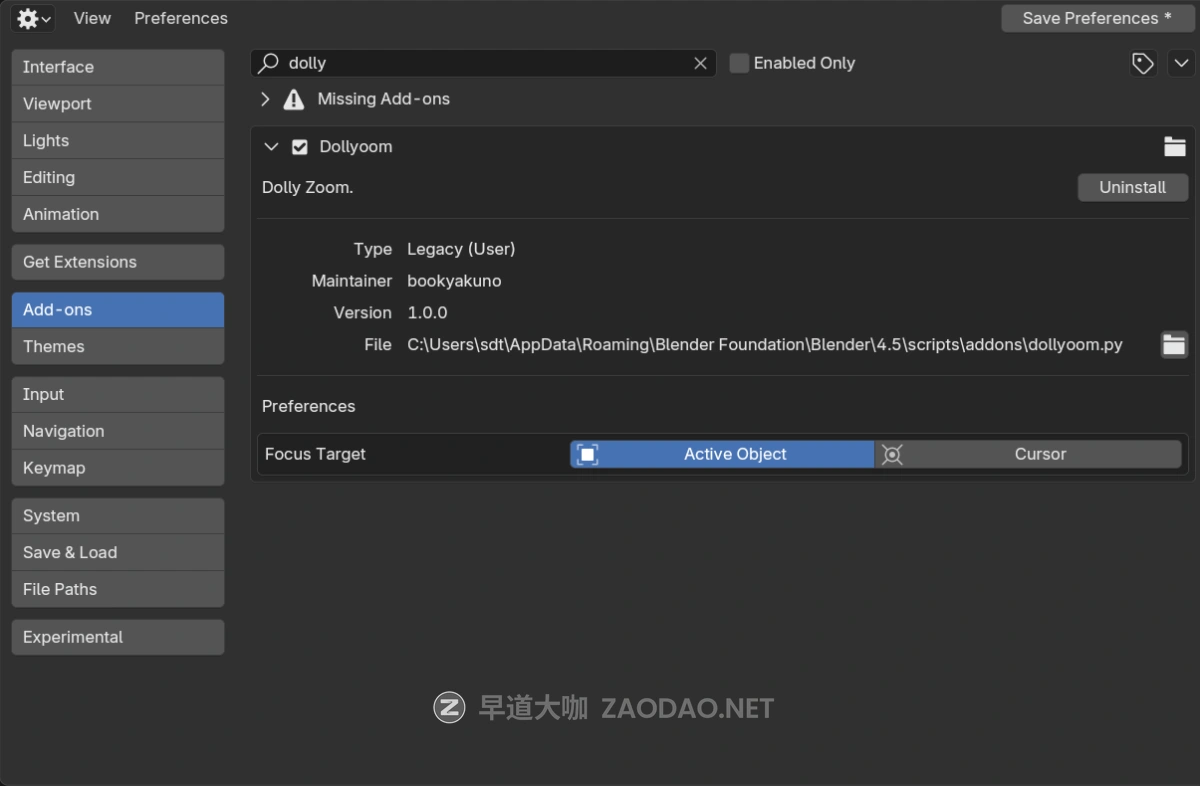Open the Preferences menu in header
Screen dimensions: 1200x786
pos(181,18)
